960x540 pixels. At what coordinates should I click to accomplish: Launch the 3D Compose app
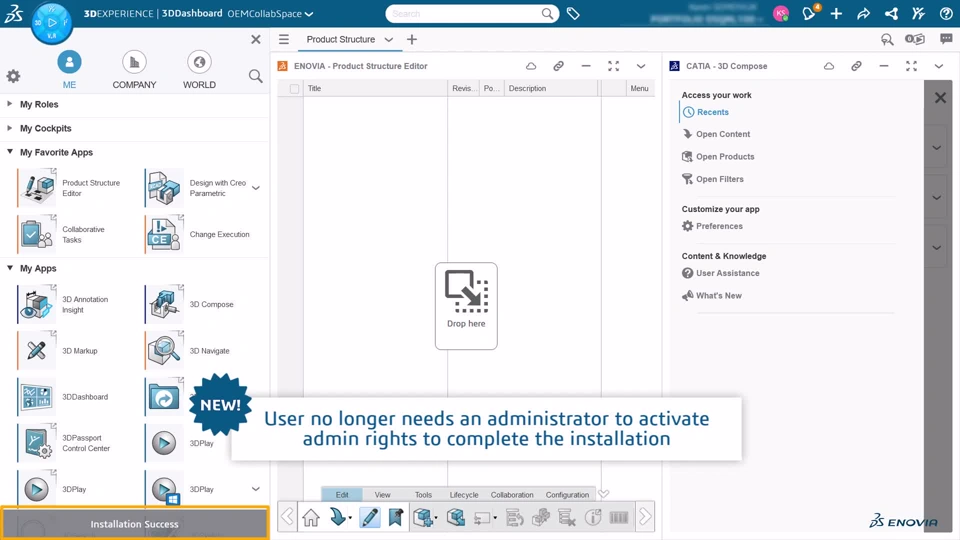coord(165,304)
